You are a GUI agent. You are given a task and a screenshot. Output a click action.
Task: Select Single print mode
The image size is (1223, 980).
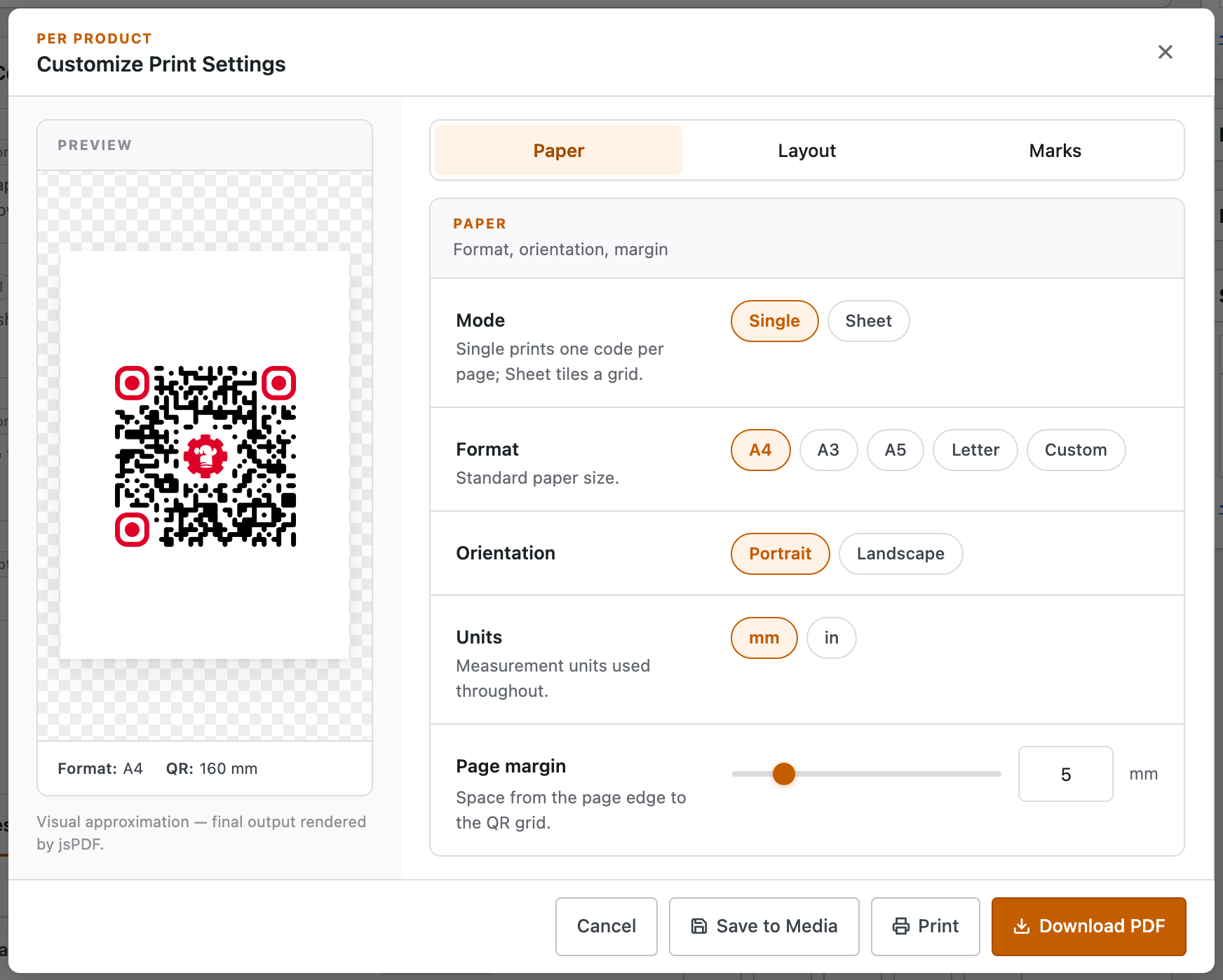click(x=774, y=321)
